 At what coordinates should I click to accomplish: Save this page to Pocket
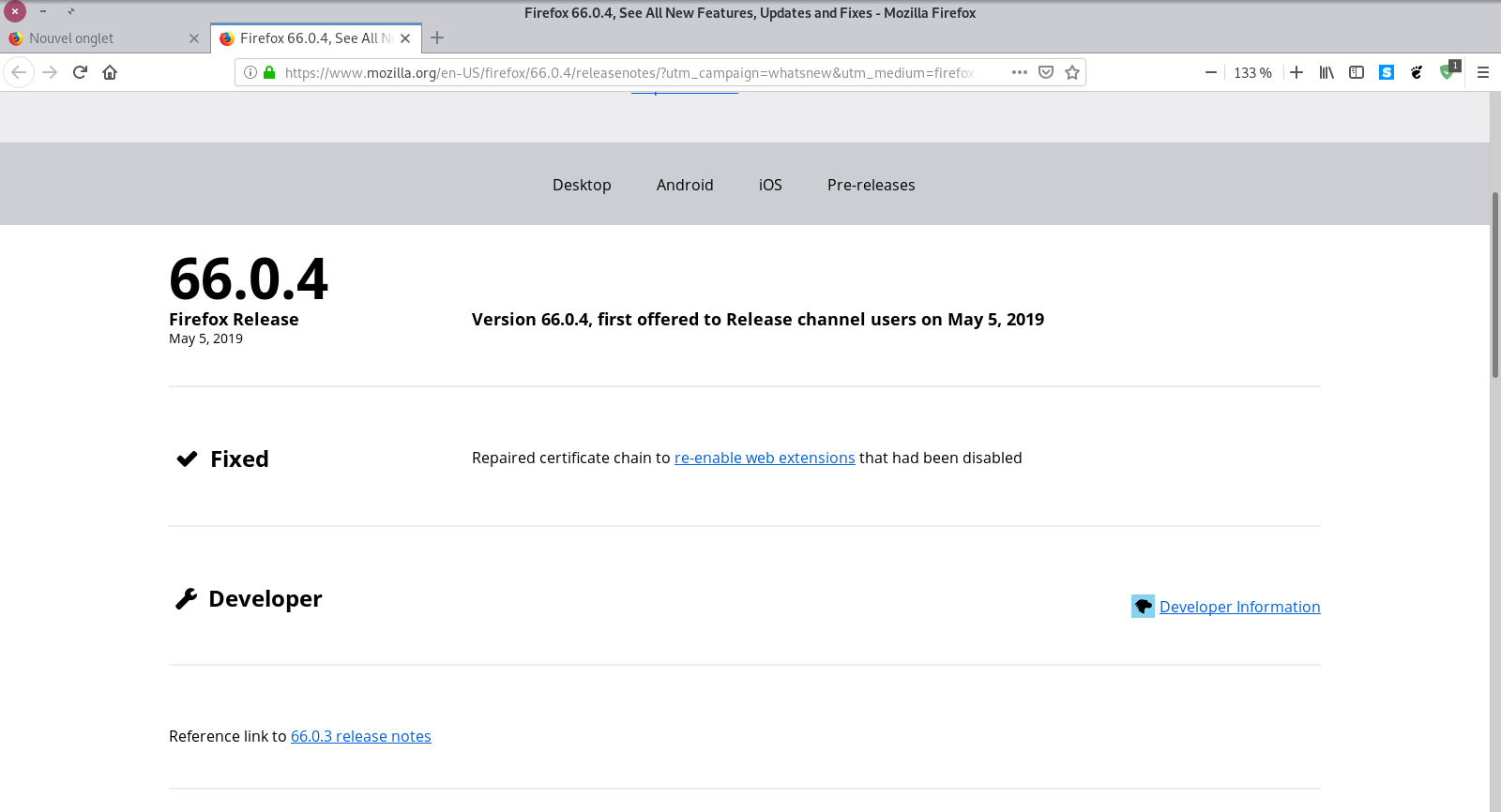[1046, 72]
